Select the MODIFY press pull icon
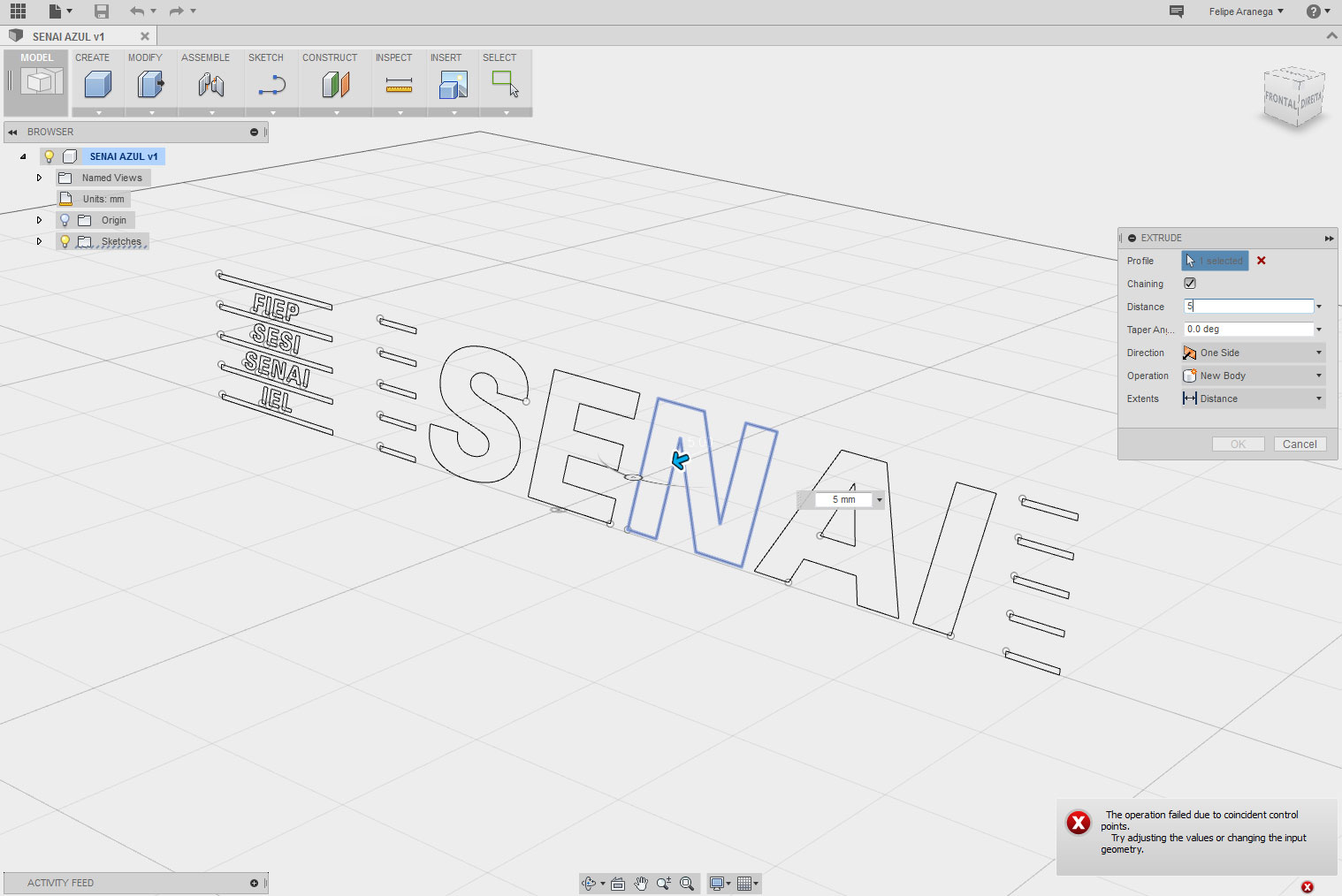Viewport: 1342px width, 896px height. coord(151,85)
